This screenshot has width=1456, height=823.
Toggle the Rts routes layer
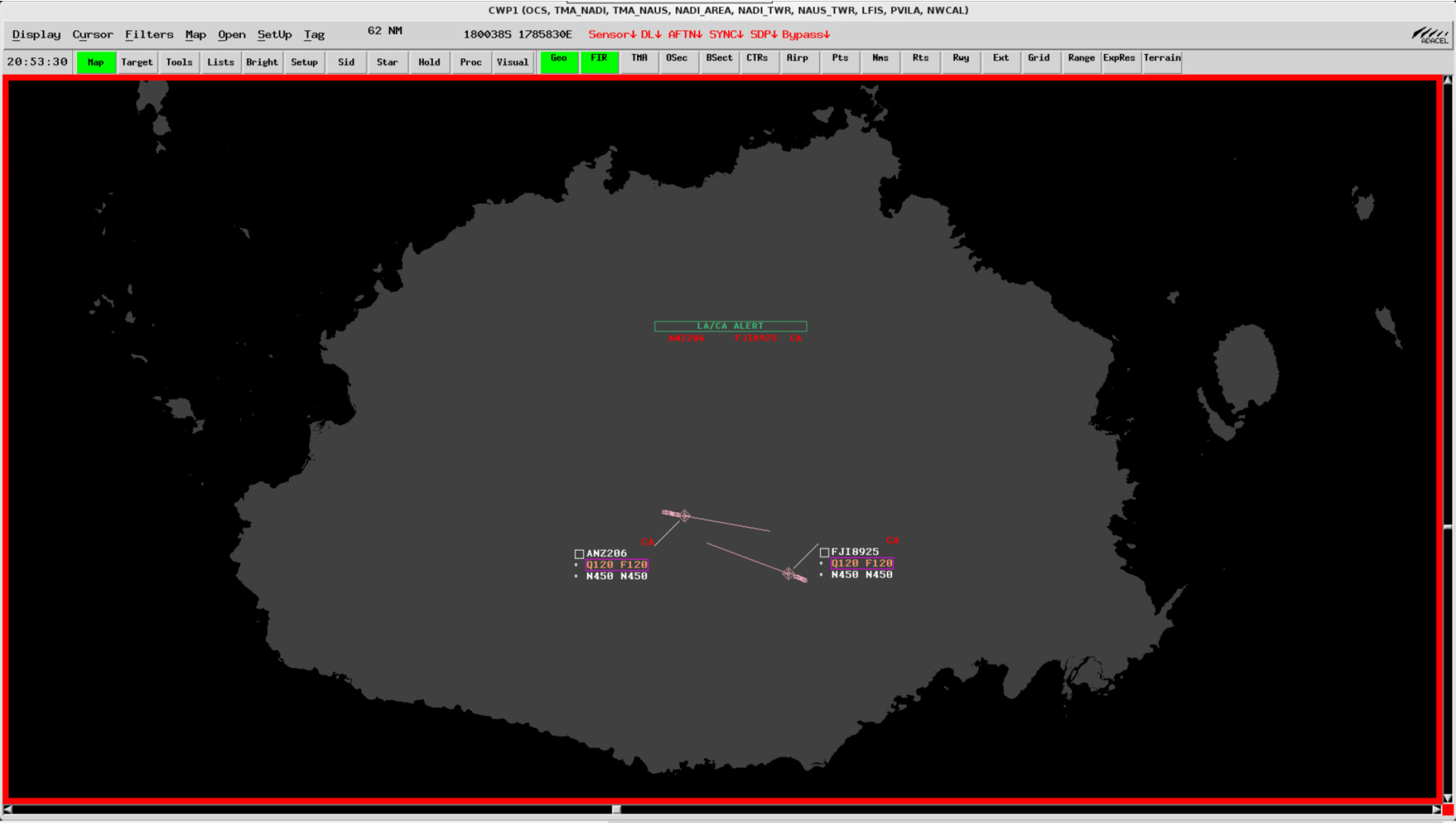pyautogui.click(x=921, y=62)
